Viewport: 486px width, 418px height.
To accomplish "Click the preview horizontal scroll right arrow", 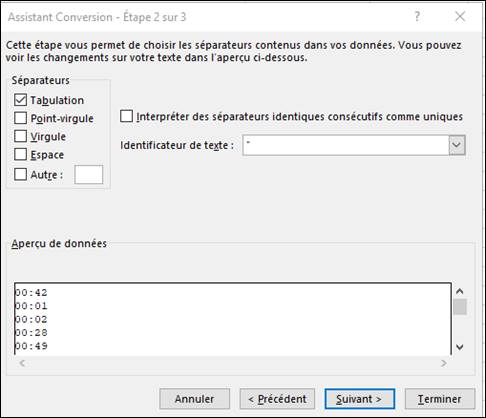I will pyautogui.click(x=444, y=363).
